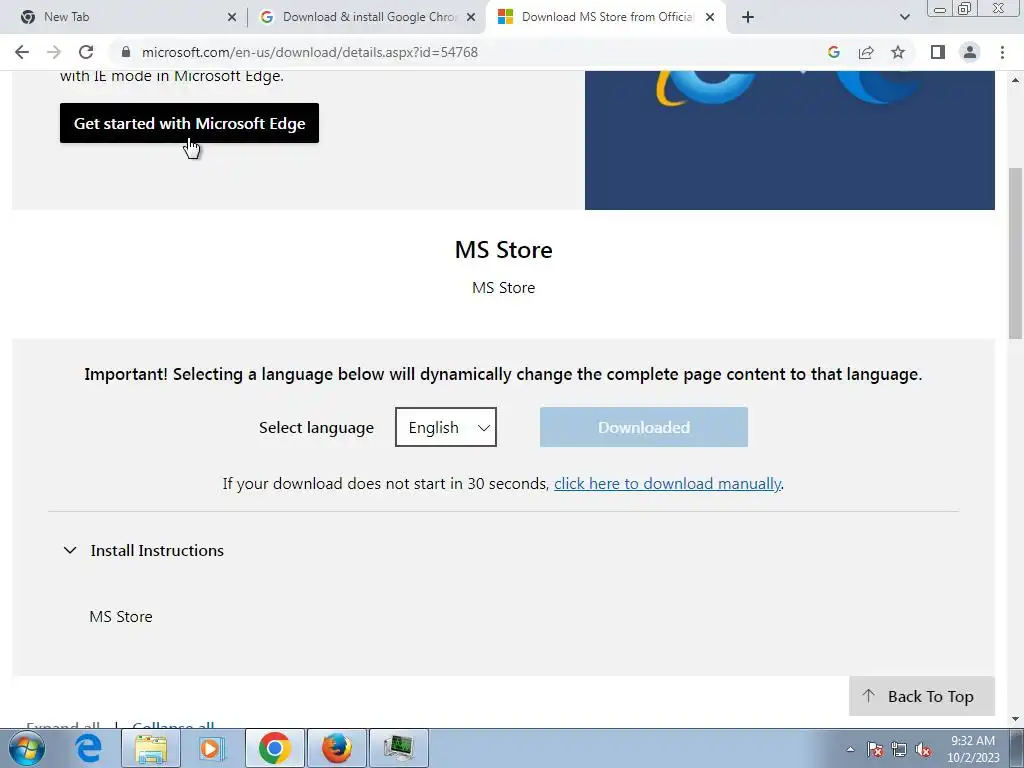Open Chrome three-dot menu

coord(1002,52)
